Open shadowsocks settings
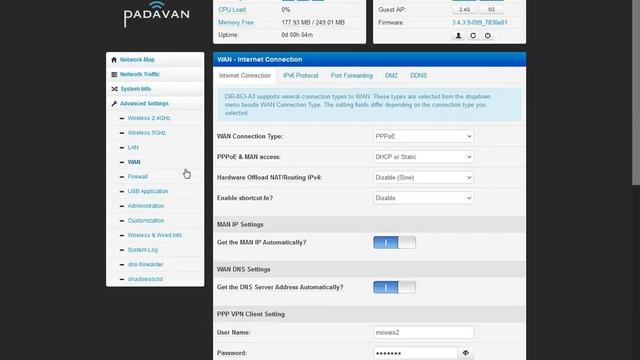Image resolution: width=640 pixels, height=360 pixels. 145,279
